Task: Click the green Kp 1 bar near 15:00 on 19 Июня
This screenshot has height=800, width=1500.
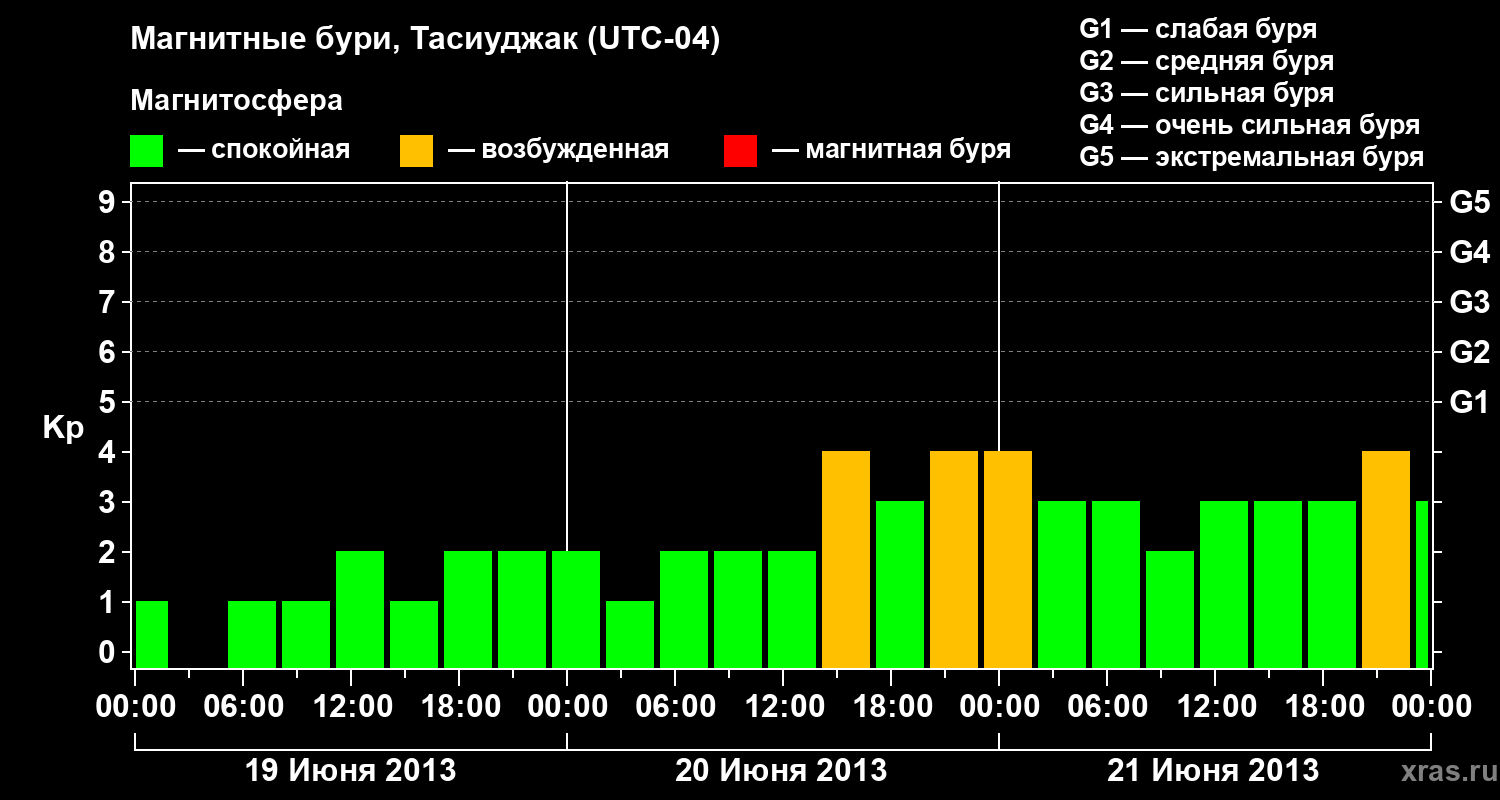Action: [414, 634]
